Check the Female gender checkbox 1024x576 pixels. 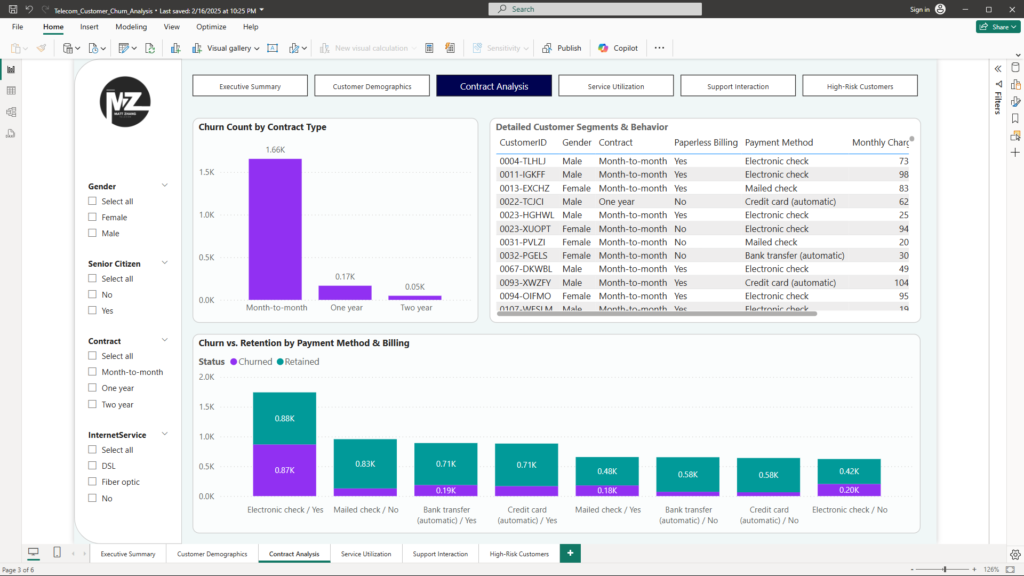93,217
